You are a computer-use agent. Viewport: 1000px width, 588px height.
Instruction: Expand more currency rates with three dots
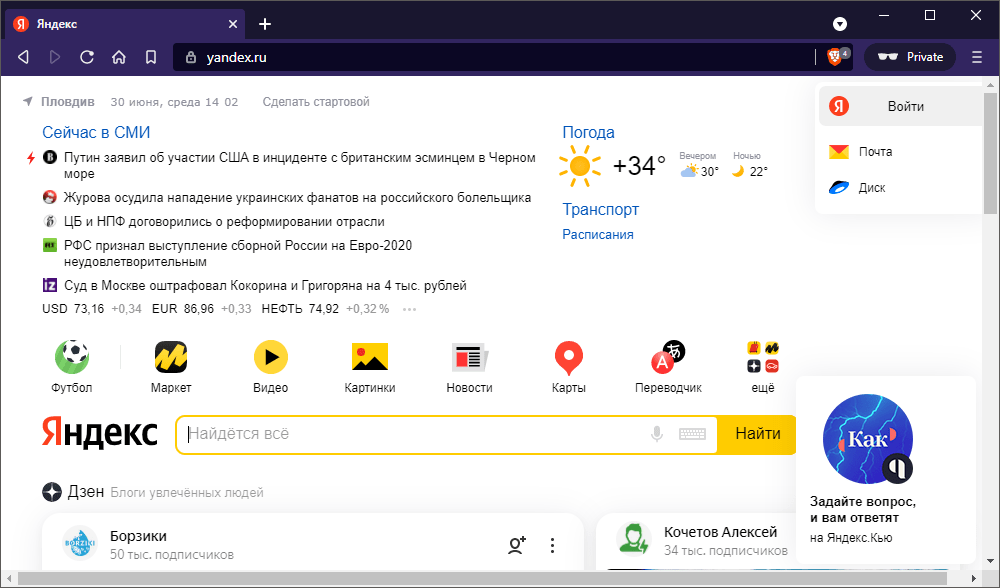pyautogui.click(x=408, y=309)
